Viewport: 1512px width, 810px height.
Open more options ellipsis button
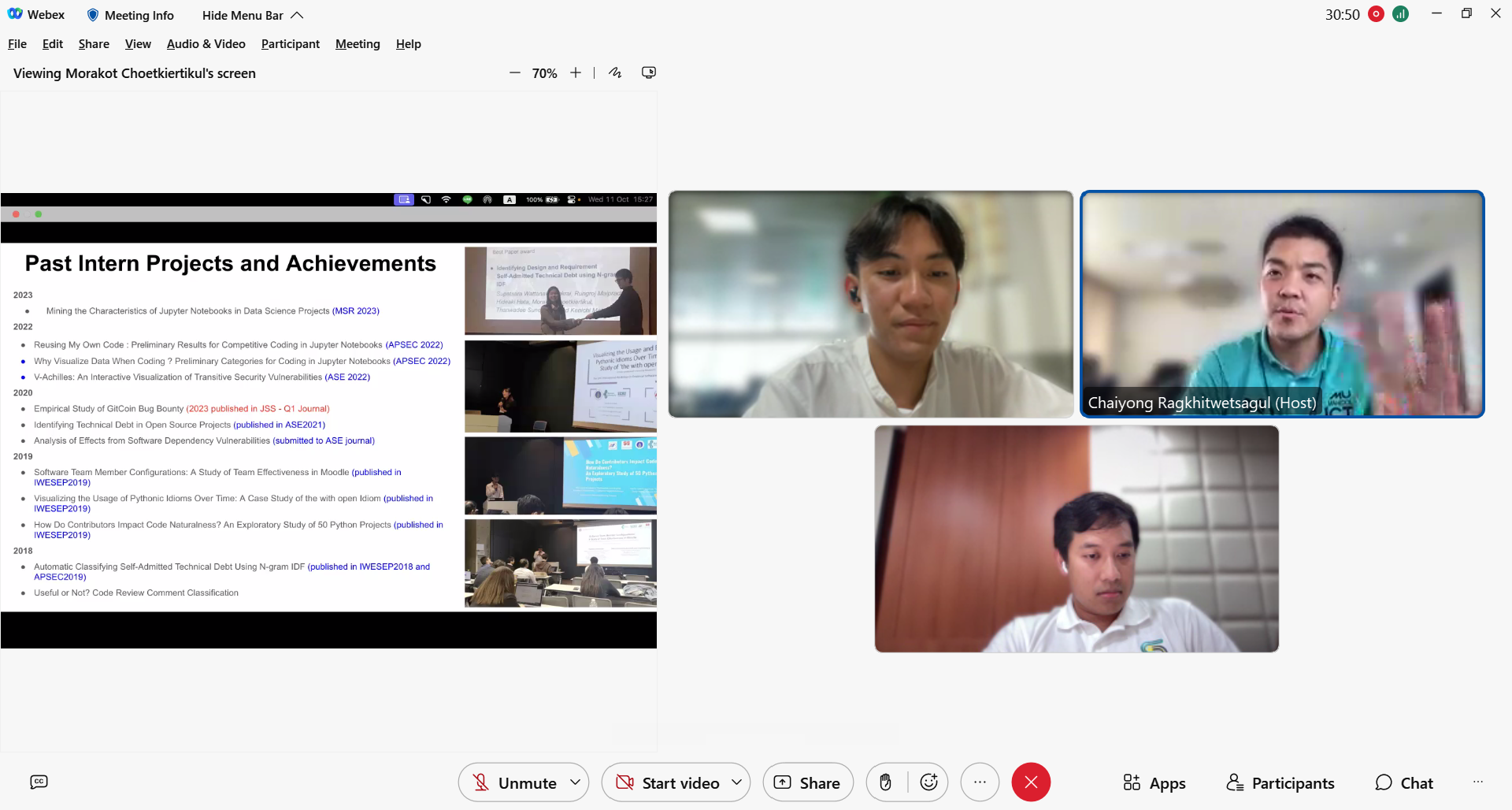click(x=980, y=782)
